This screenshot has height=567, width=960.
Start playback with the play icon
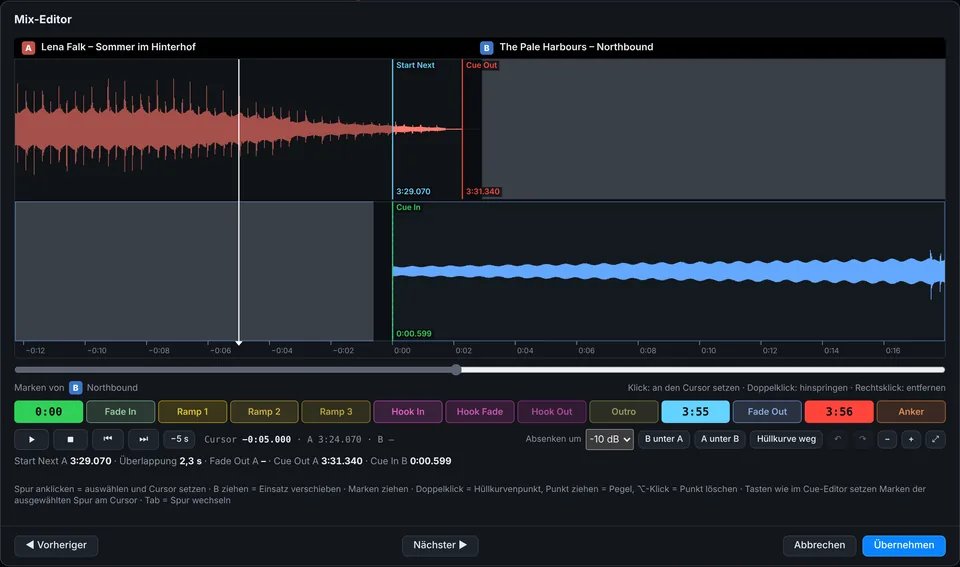(32, 439)
